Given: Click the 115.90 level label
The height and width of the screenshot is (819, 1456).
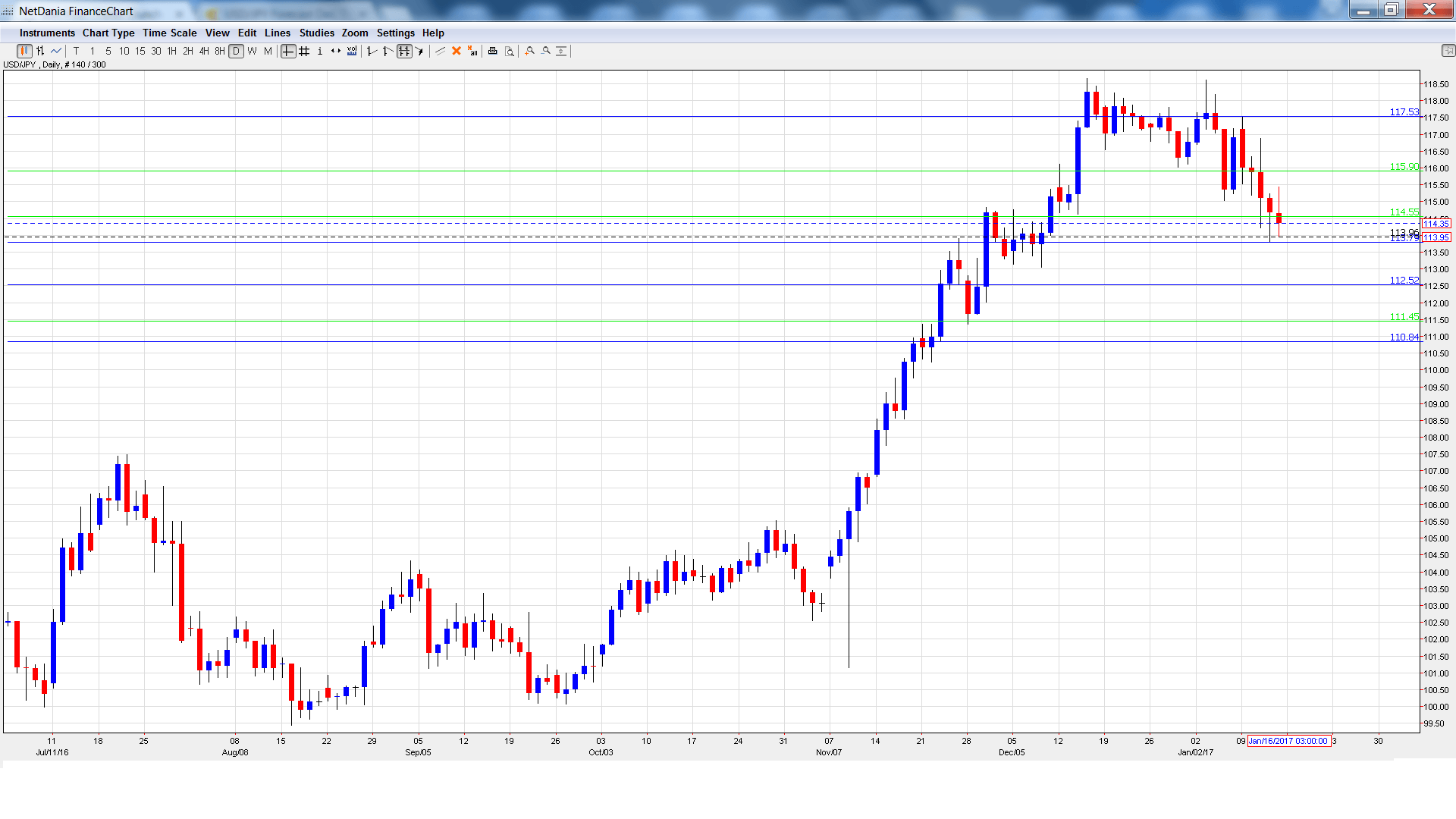Looking at the screenshot, I should coord(1404,166).
